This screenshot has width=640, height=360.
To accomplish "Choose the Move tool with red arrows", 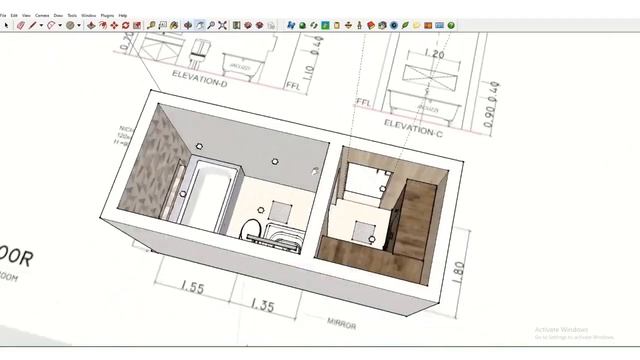I will point(114,25).
